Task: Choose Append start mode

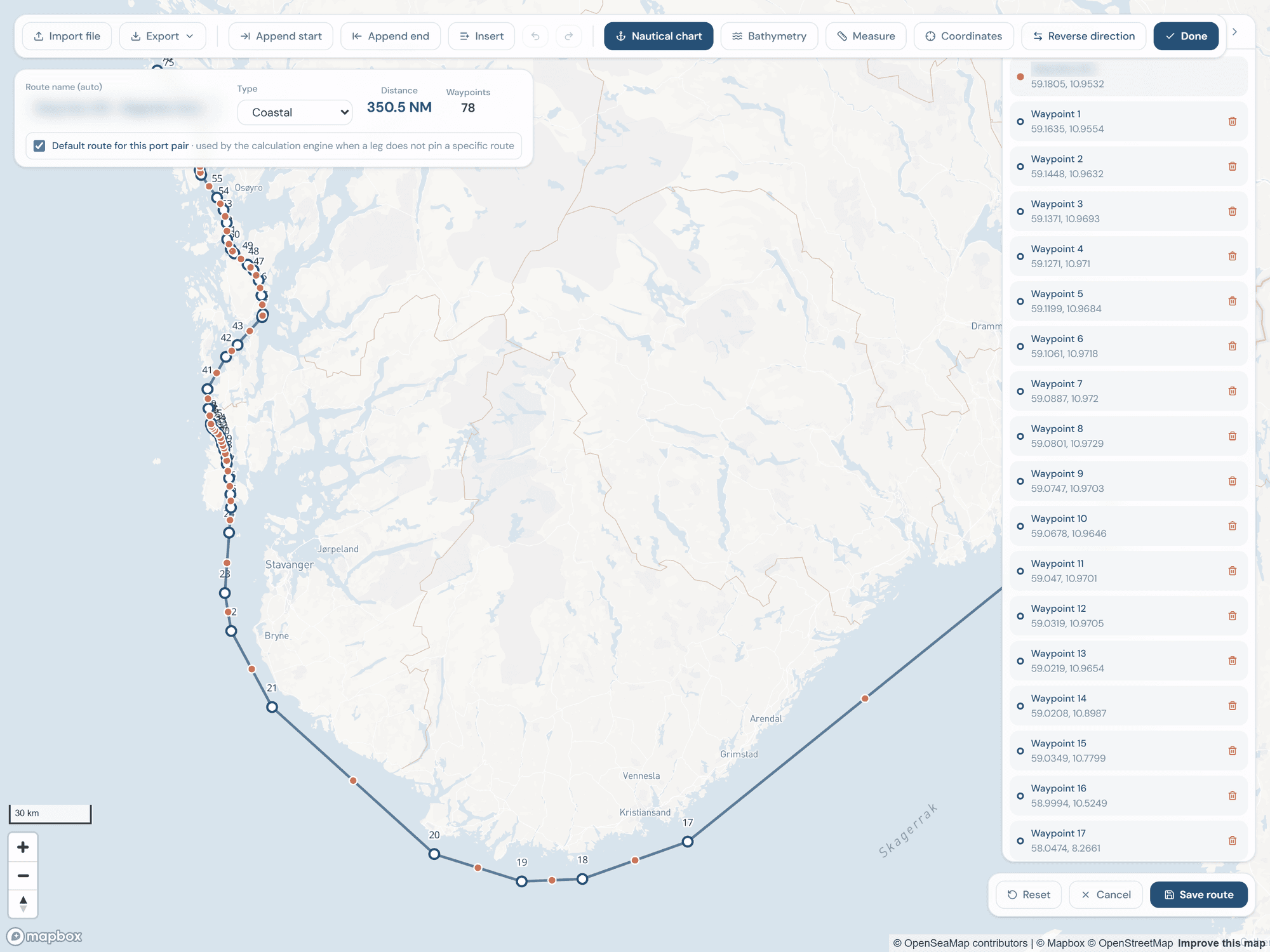Action: 281,36
